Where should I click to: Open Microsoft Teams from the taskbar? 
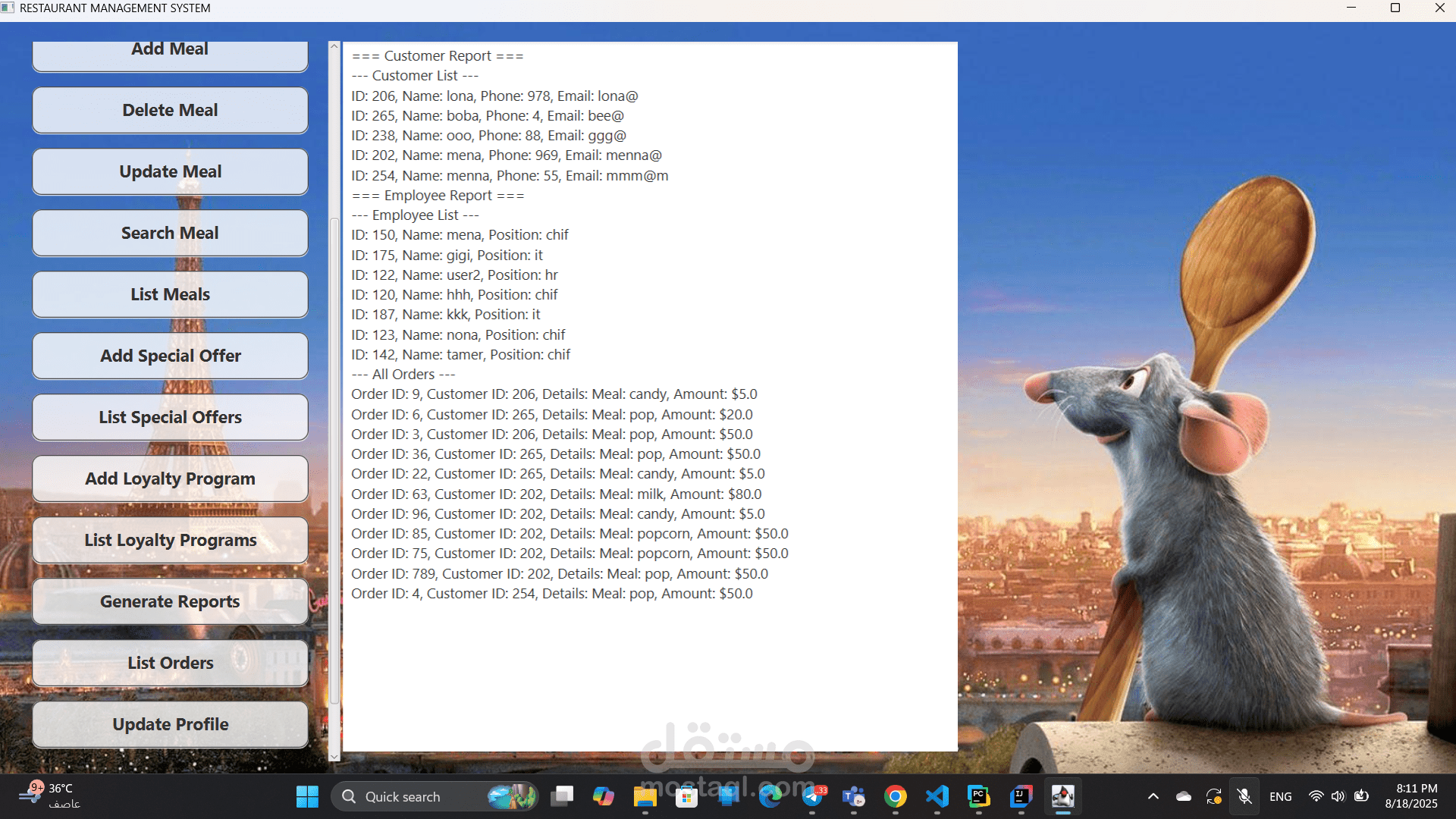pyautogui.click(x=854, y=796)
